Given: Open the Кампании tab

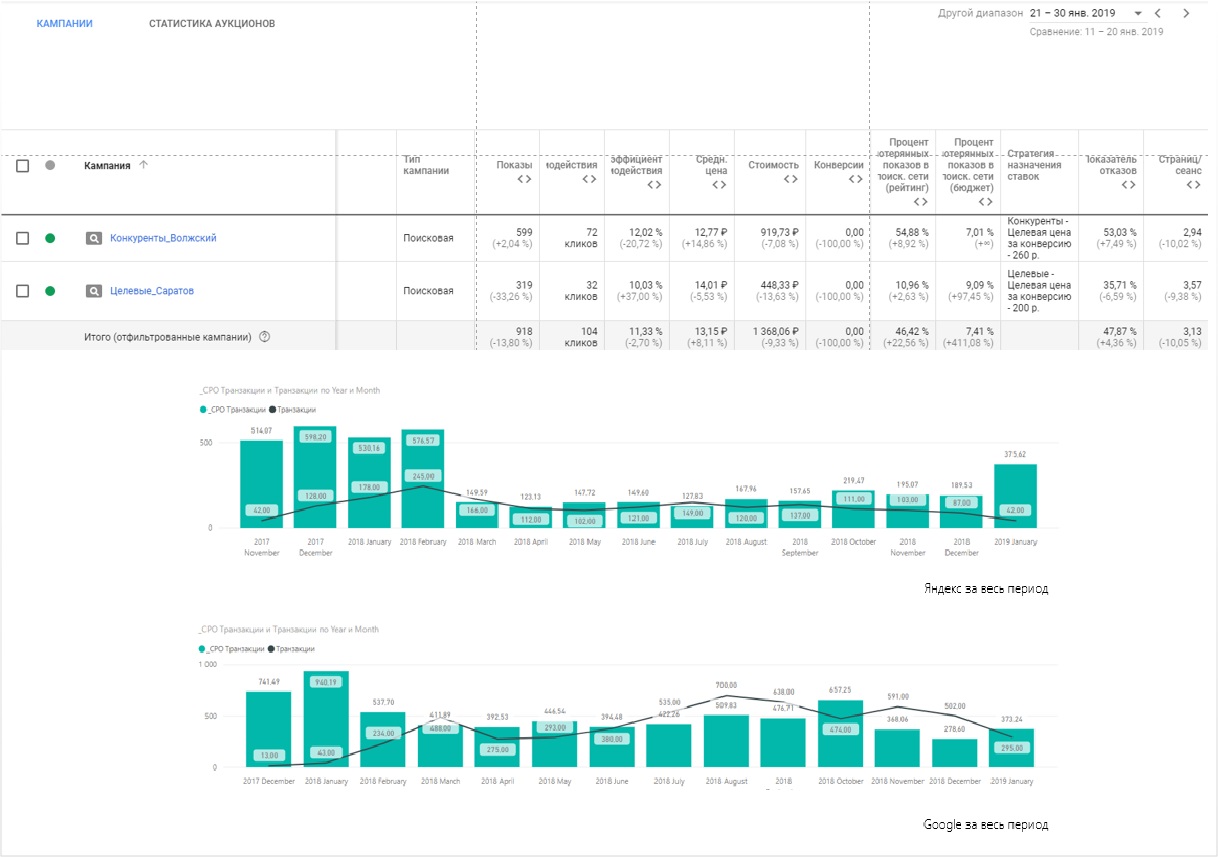Looking at the screenshot, I should tap(64, 23).
